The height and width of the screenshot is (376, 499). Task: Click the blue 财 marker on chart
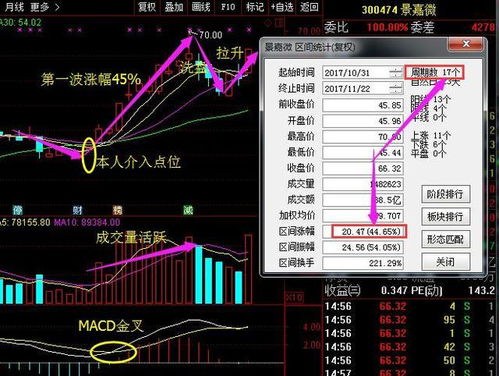click(x=77, y=210)
